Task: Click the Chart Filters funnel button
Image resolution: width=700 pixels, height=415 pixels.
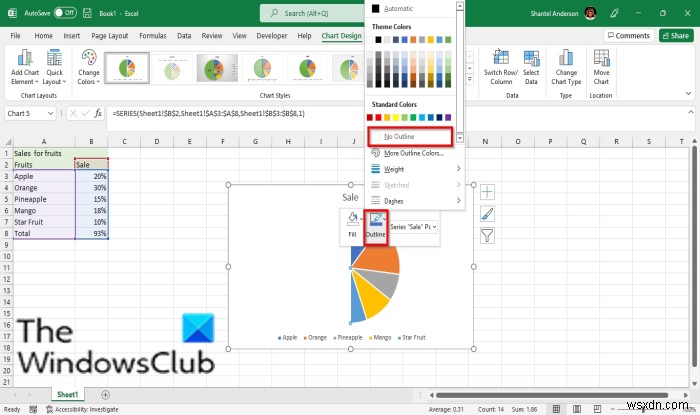Action: (487, 235)
